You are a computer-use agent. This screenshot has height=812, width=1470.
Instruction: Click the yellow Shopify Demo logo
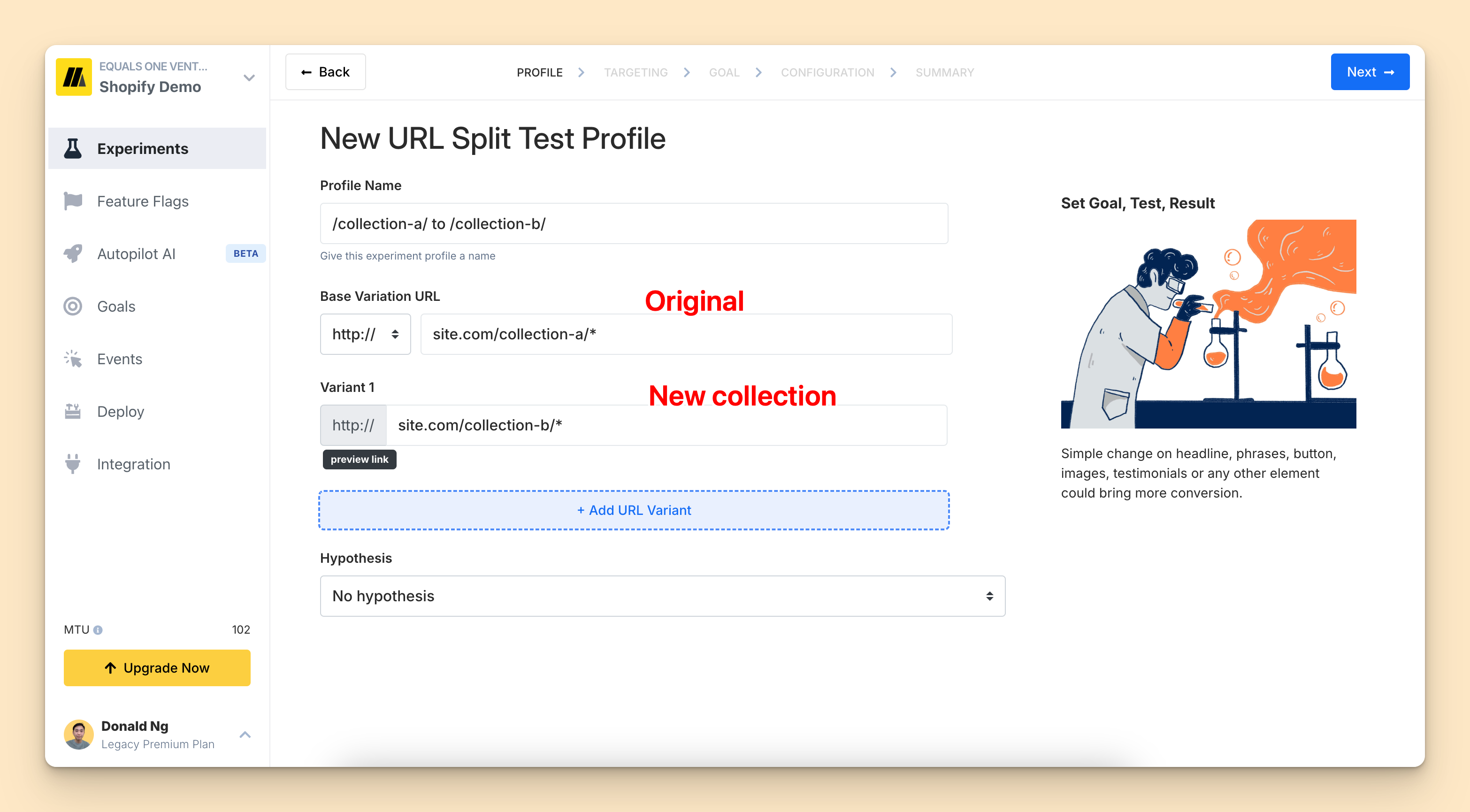(74, 77)
